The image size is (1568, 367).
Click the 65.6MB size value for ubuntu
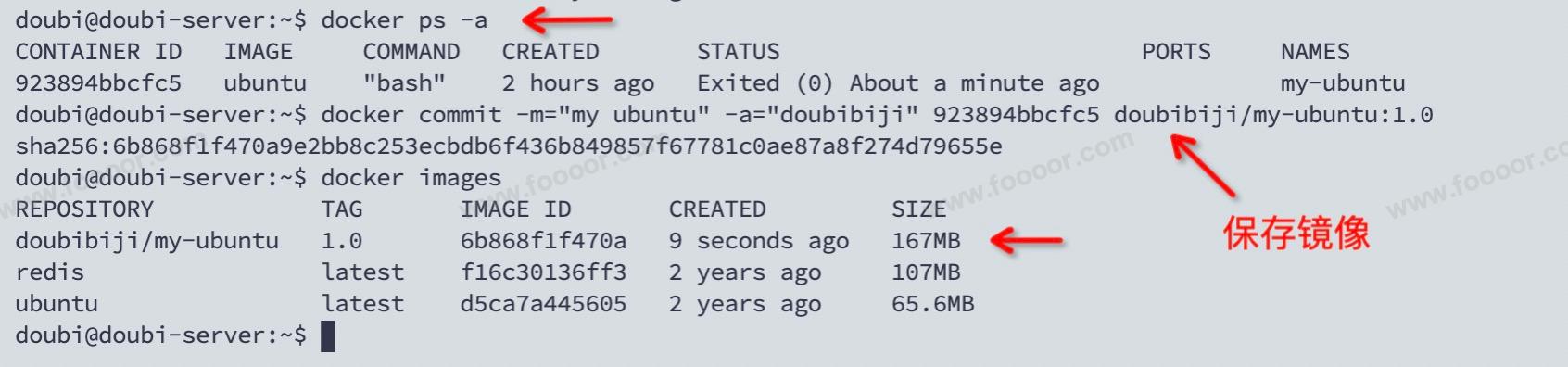pos(933,304)
